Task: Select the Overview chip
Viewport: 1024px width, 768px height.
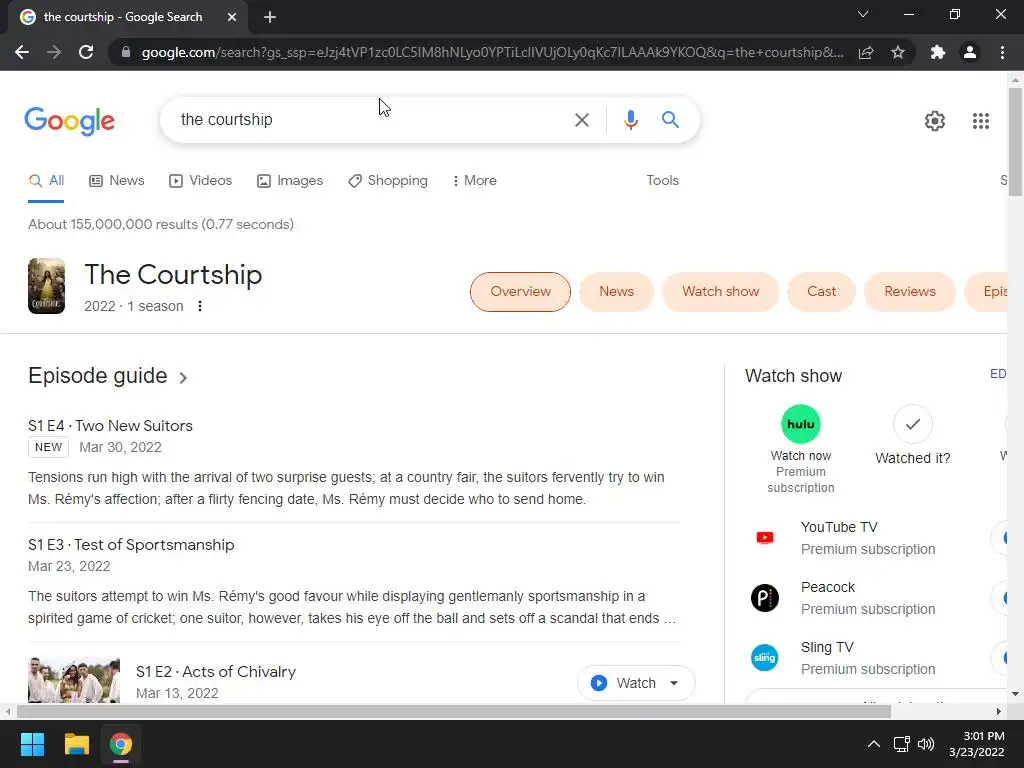Action: click(x=520, y=292)
